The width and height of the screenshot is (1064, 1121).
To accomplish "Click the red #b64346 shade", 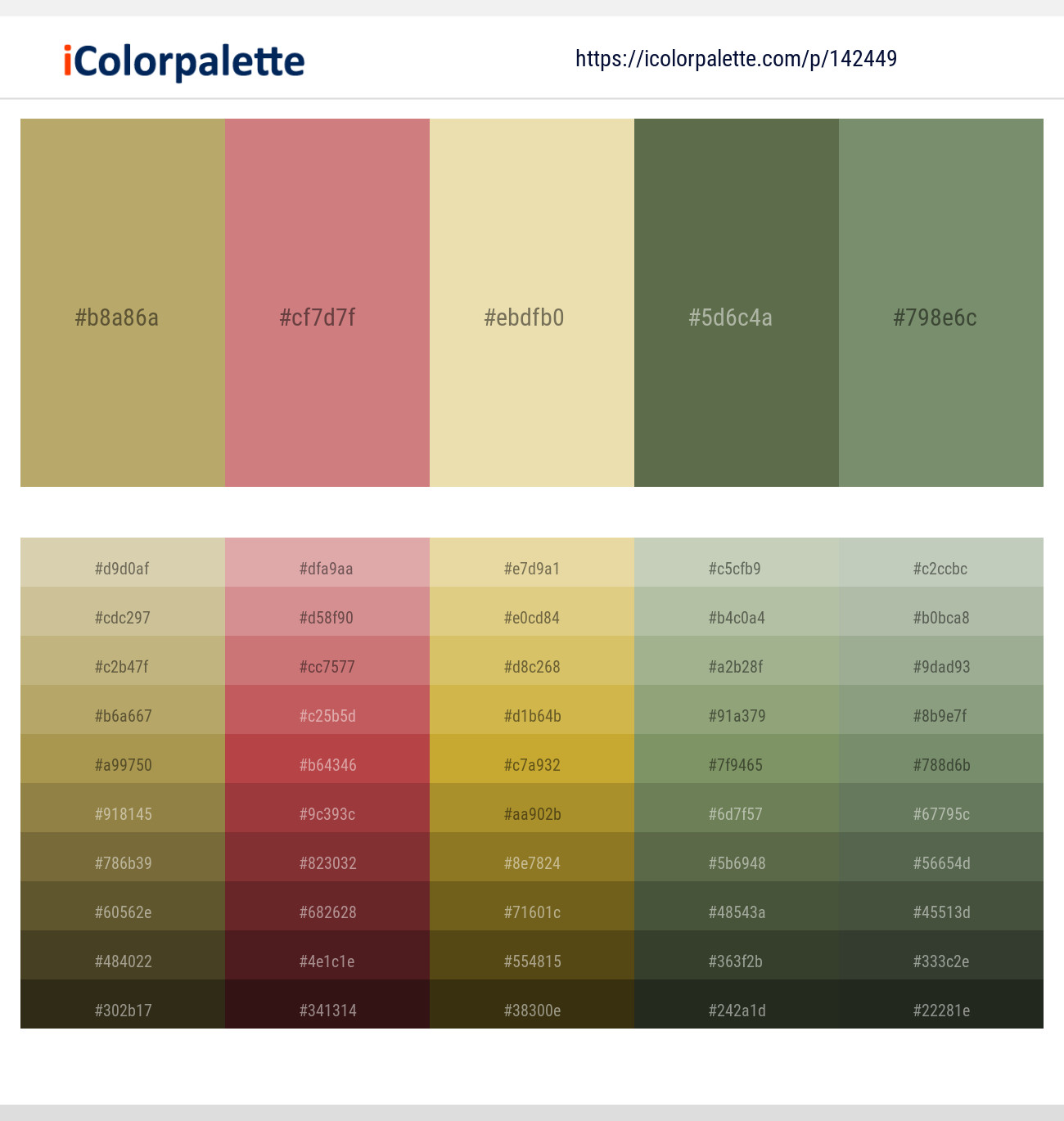I will (327, 759).
